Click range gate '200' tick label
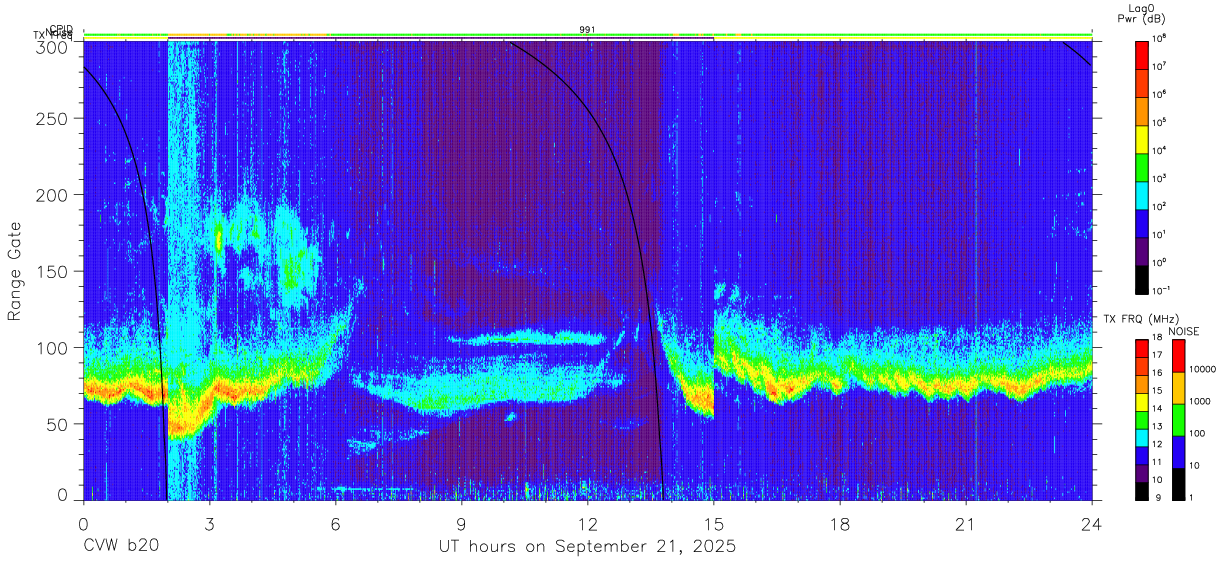Viewport: 1228px width, 567px height. click(51, 195)
